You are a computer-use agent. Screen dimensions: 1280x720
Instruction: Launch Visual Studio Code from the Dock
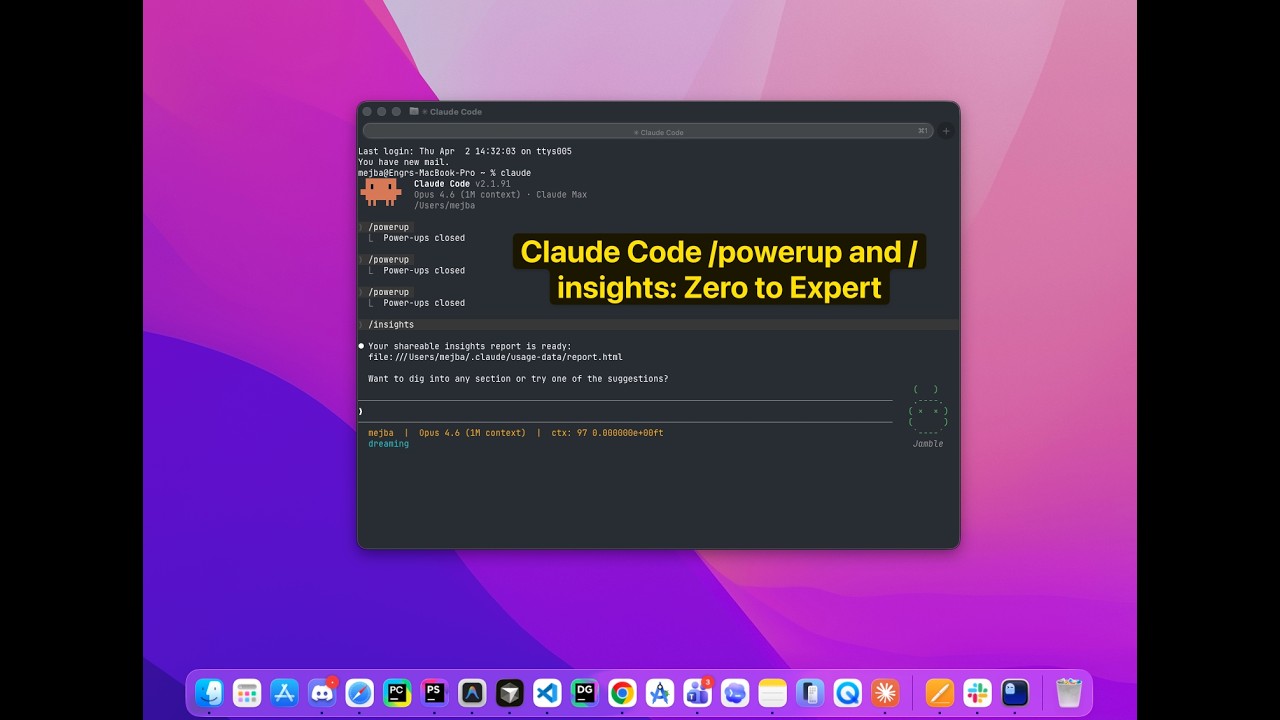point(547,692)
